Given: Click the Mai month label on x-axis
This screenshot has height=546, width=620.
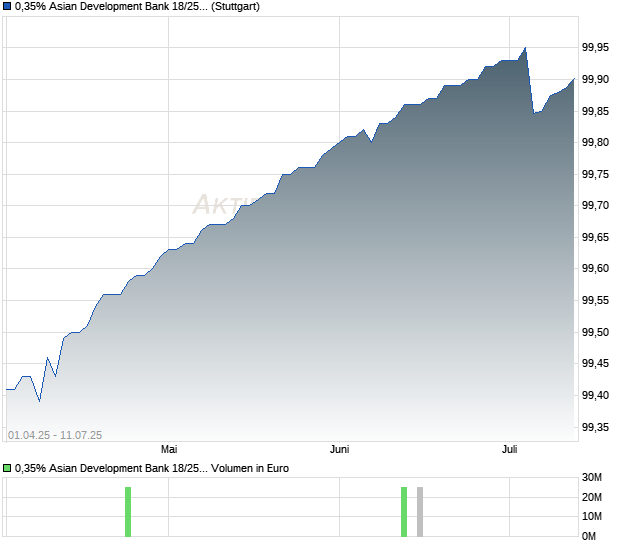Looking at the screenshot, I should pos(169,449).
